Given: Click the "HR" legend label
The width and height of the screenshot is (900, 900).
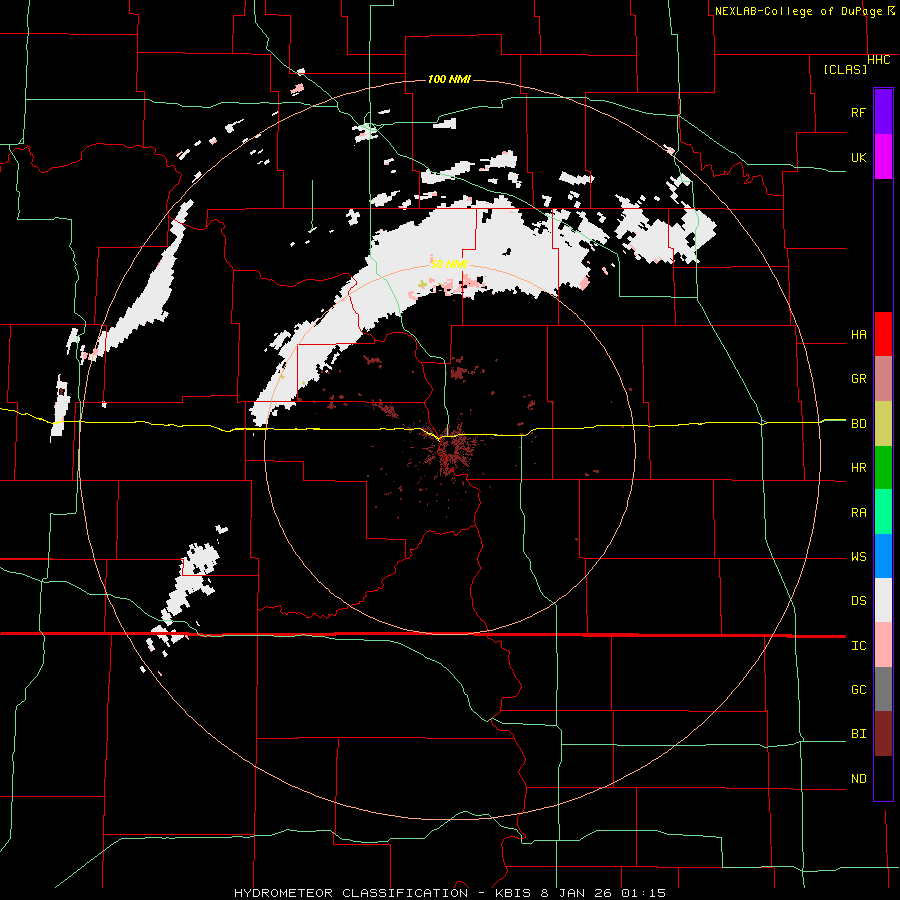Looking at the screenshot, I should [858, 468].
